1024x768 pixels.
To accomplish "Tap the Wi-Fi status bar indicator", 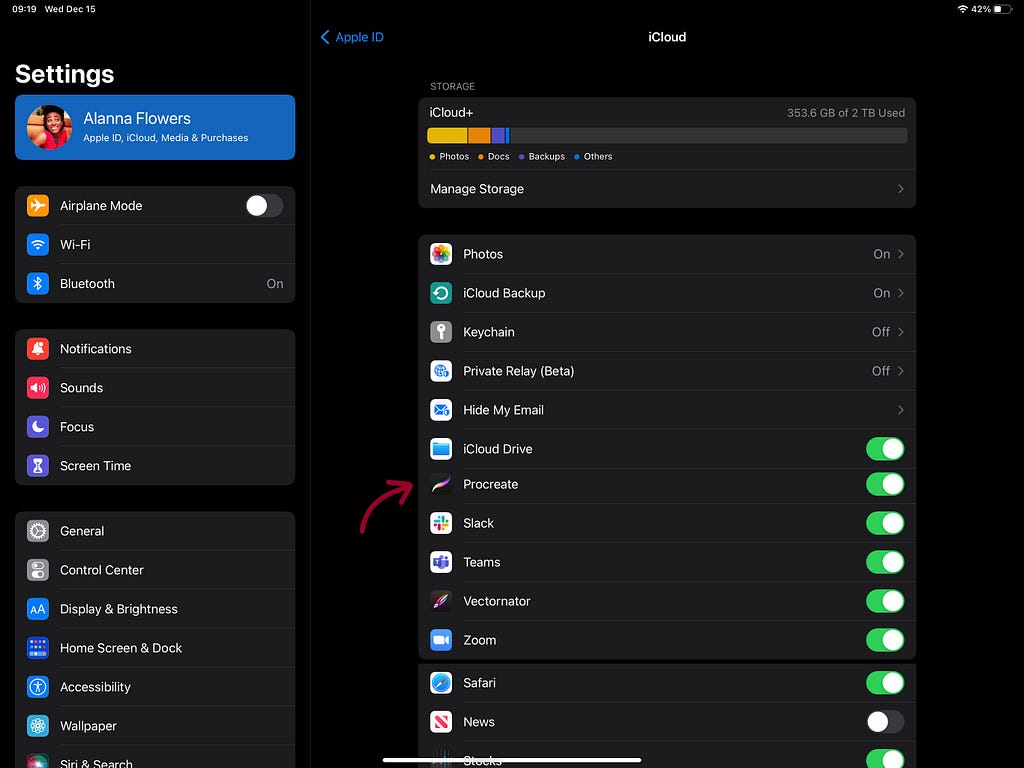I will point(962,9).
